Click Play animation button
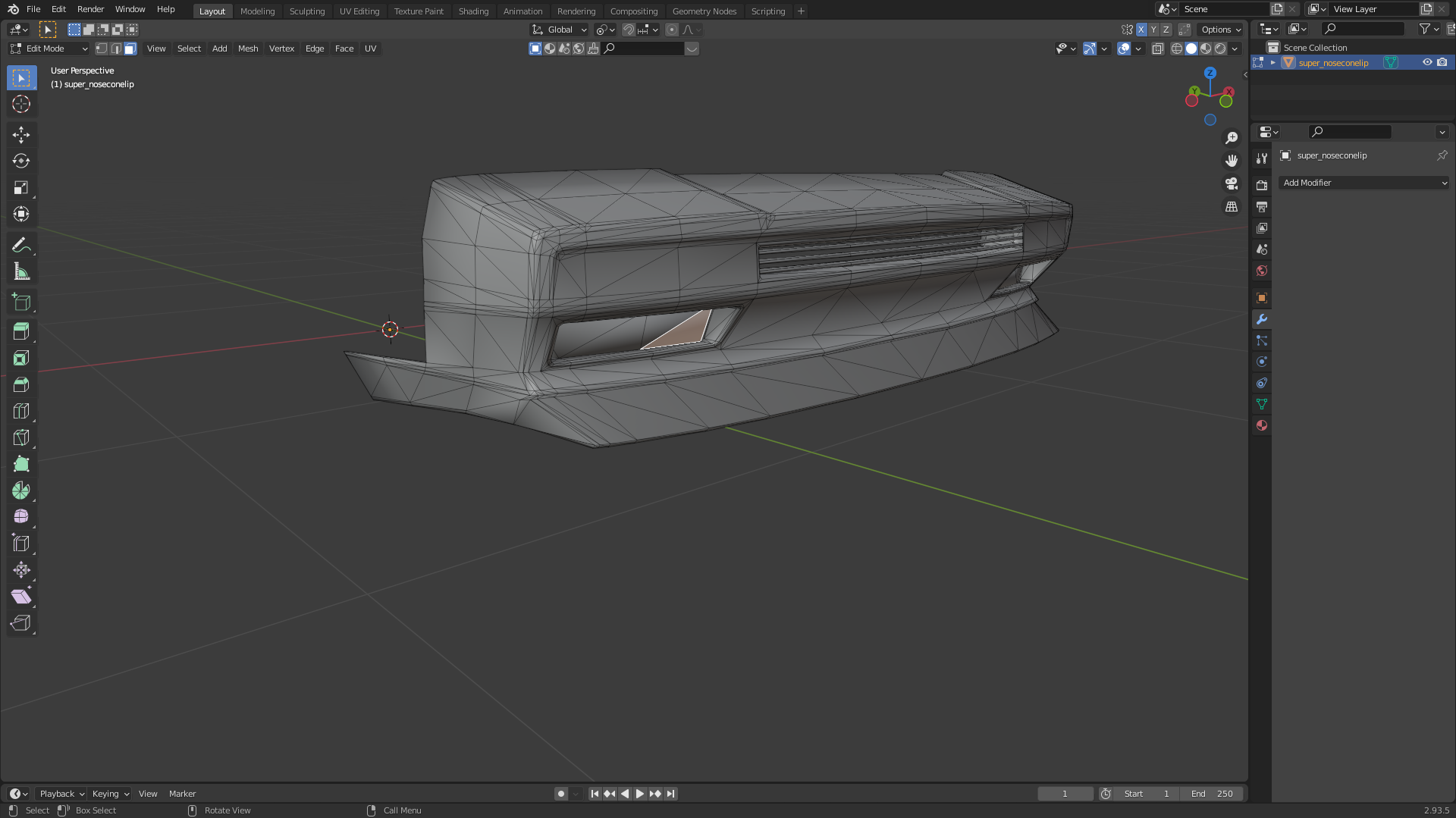The image size is (1456, 818). (x=640, y=794)
